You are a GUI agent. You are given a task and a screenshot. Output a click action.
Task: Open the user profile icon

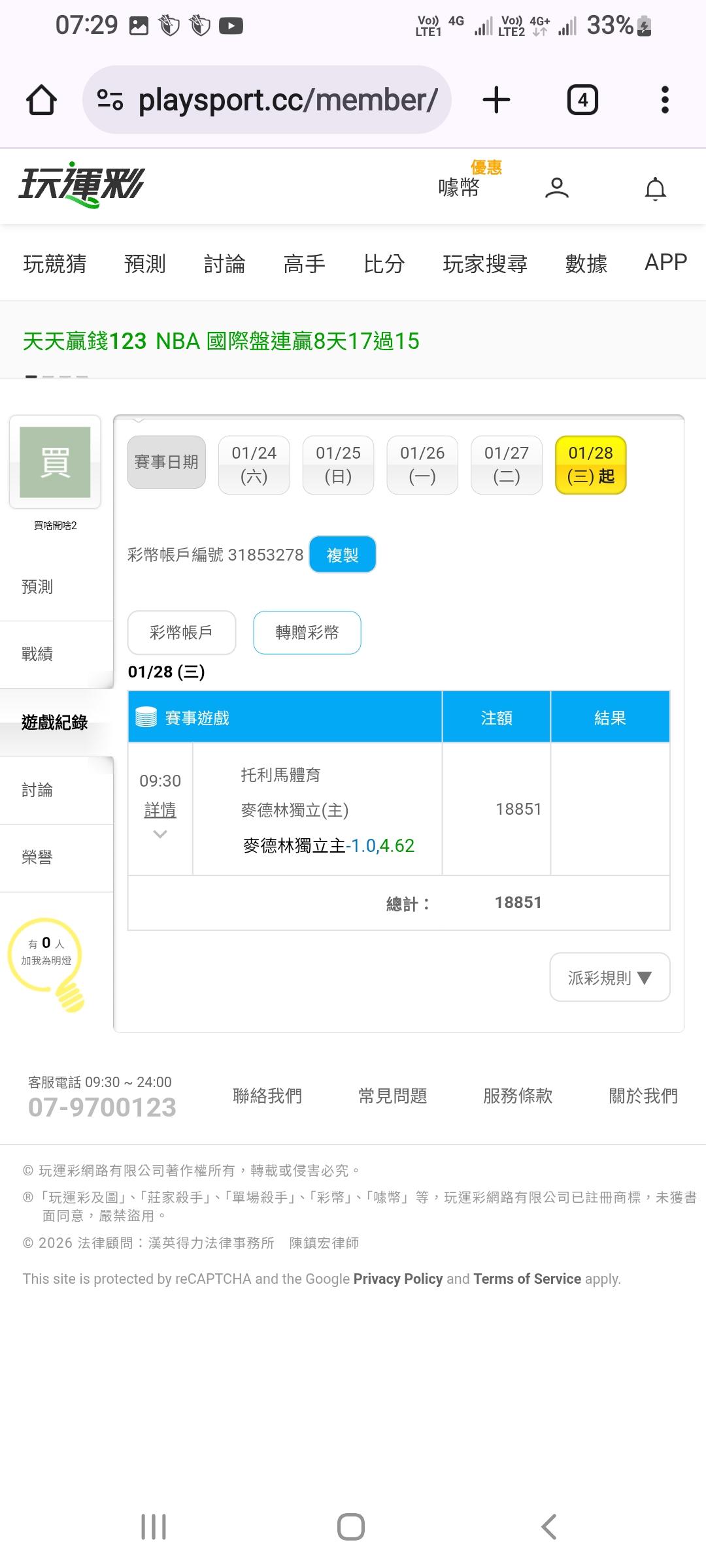pyautogui.click(x=556, y=188)
